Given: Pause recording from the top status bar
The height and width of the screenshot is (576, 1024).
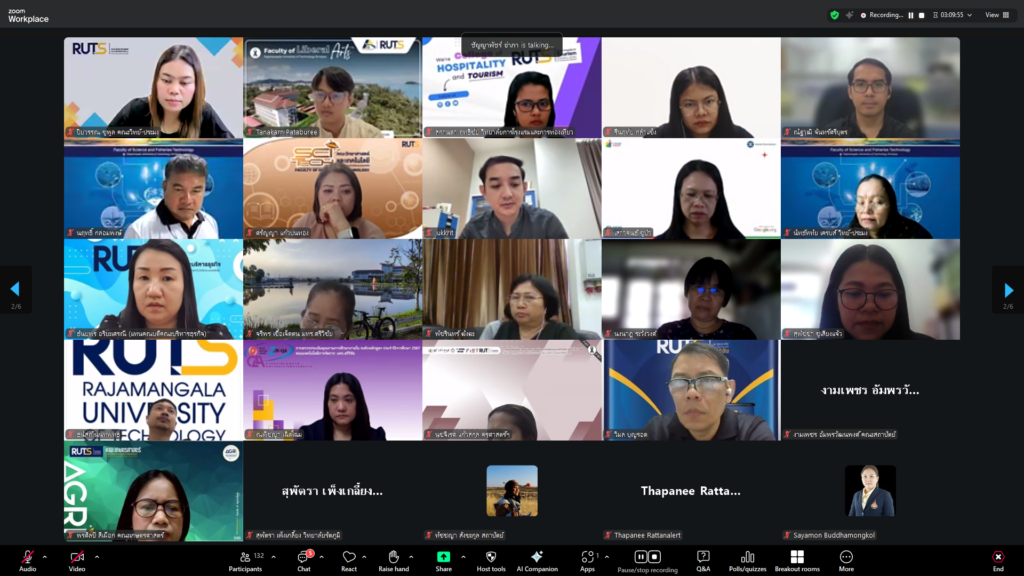Looking at the screenshot, I should 910,15.
